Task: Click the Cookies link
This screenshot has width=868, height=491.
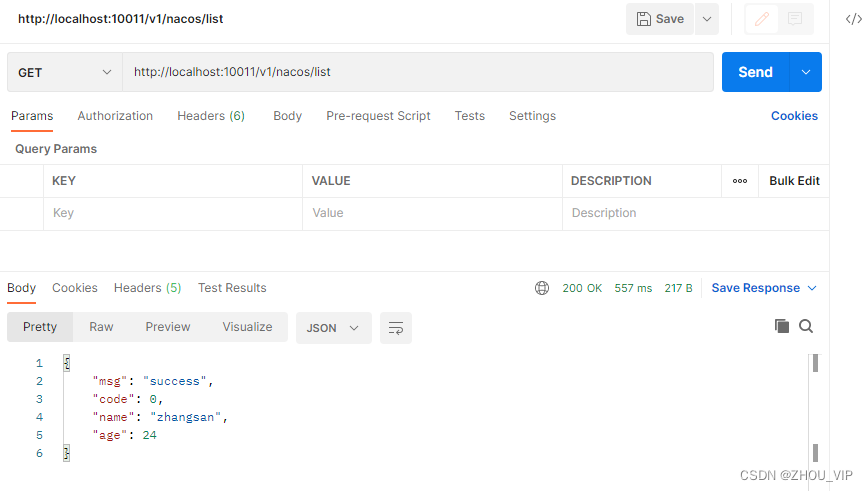Action: (794, 116)
